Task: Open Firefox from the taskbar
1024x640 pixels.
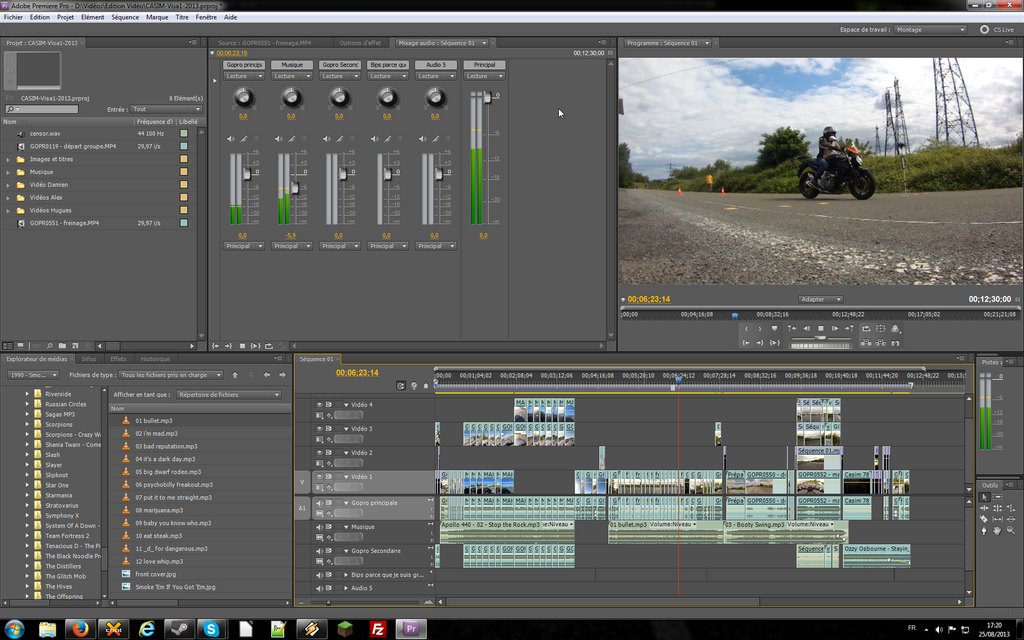Action: click(80, 629)
